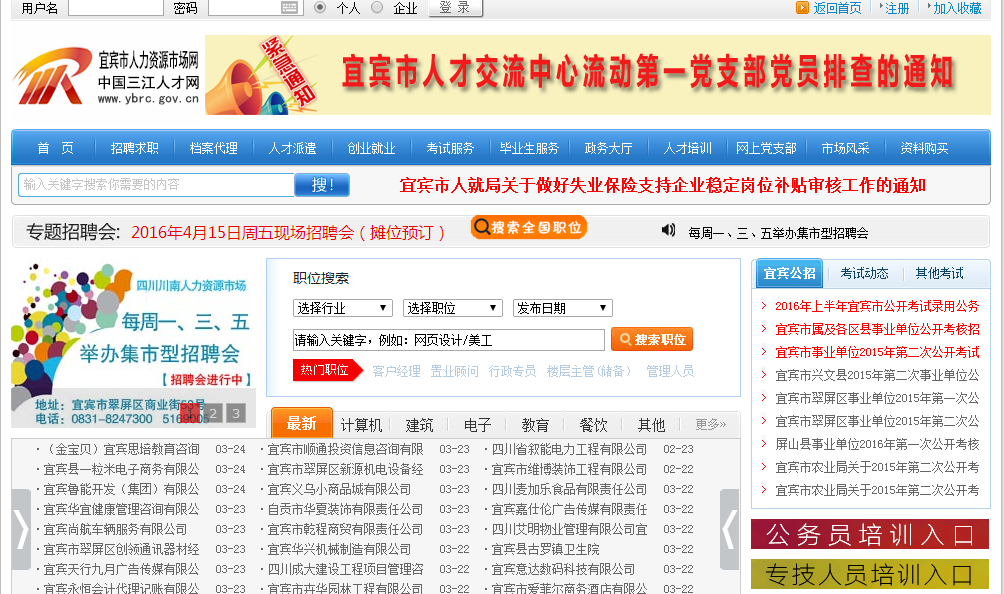This screenshot has width=1004, height=594.
Task: Click the soft keyboard icon in password field
Action: (289, 8)
